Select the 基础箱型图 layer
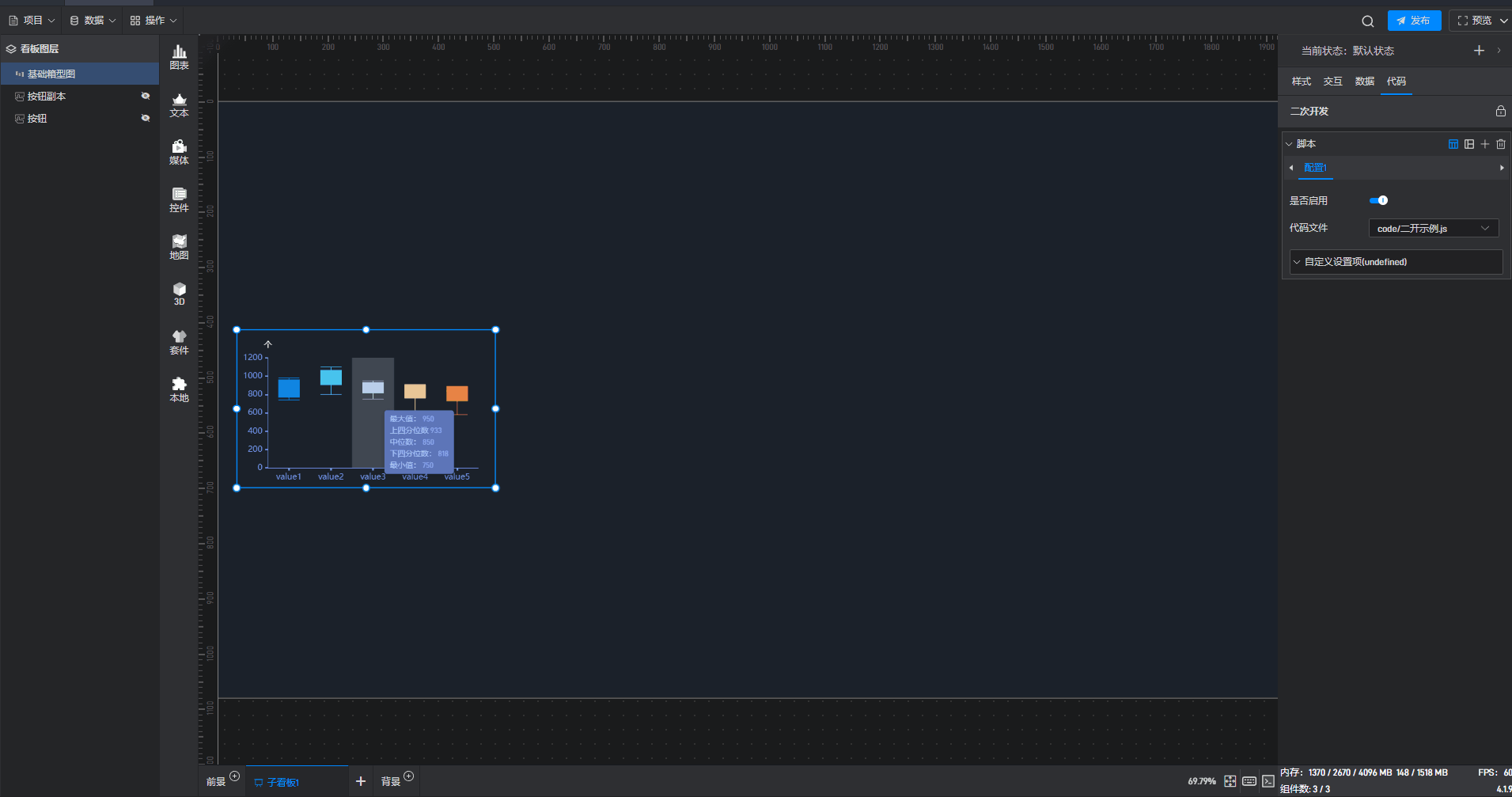Image resolution: width=1512 pixels, height=797 pixels. point(80,74)
